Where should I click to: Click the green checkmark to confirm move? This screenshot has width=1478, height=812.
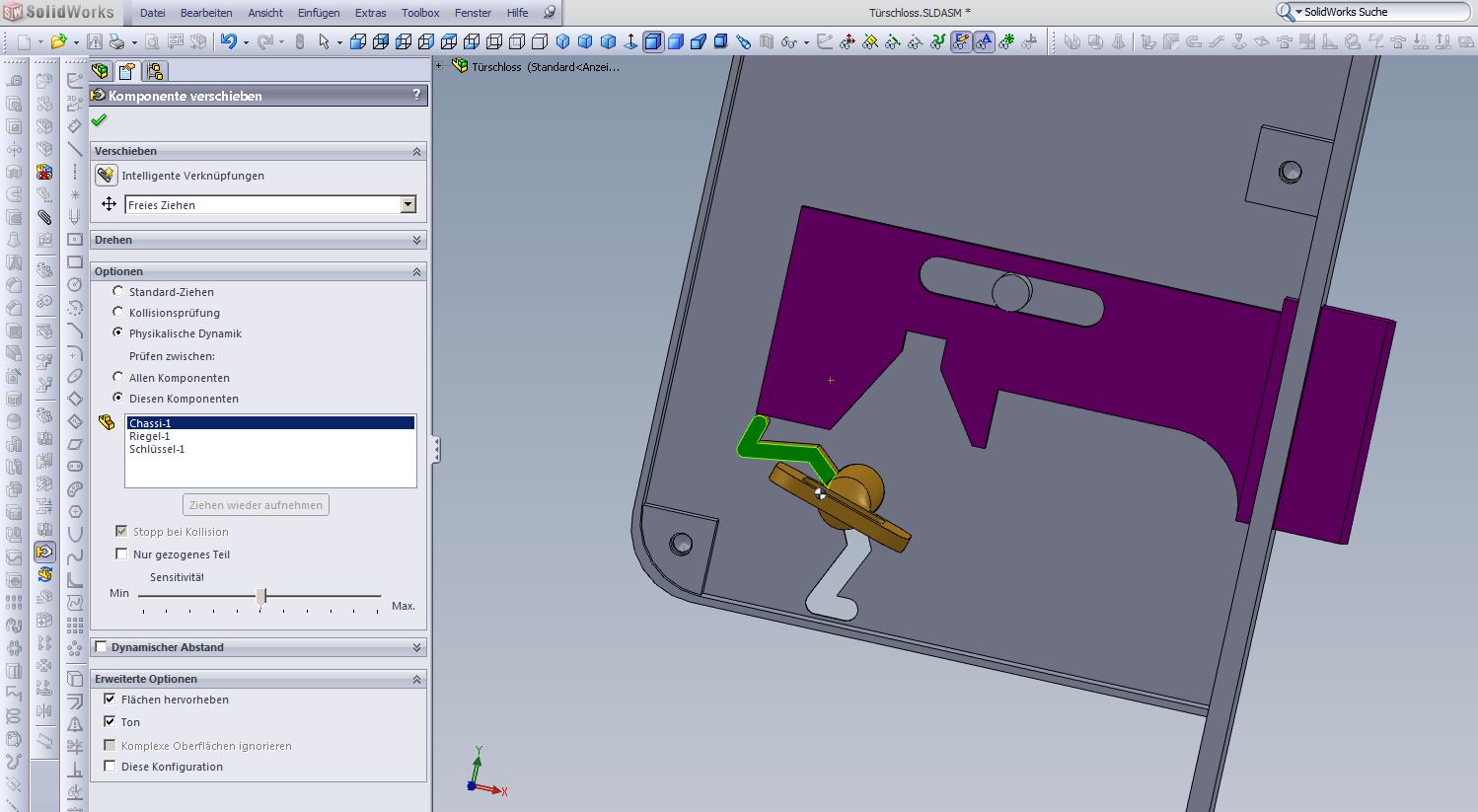pos(99,120)
